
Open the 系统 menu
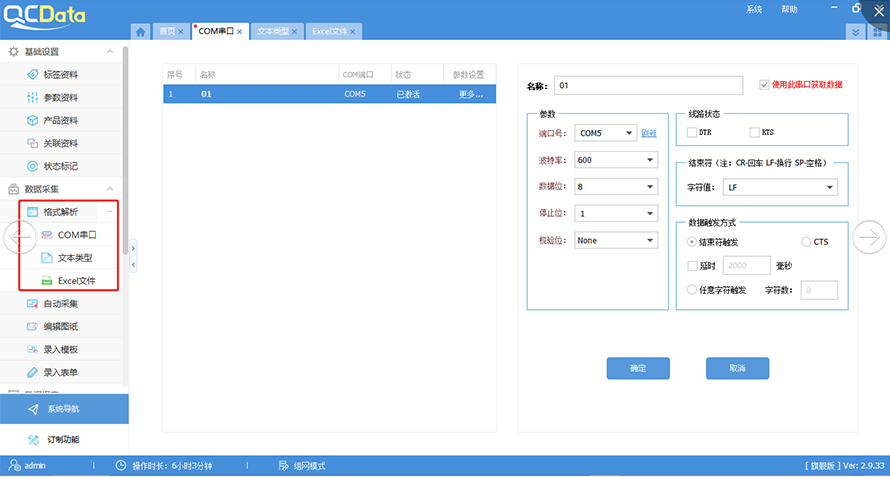click(754, 9)
